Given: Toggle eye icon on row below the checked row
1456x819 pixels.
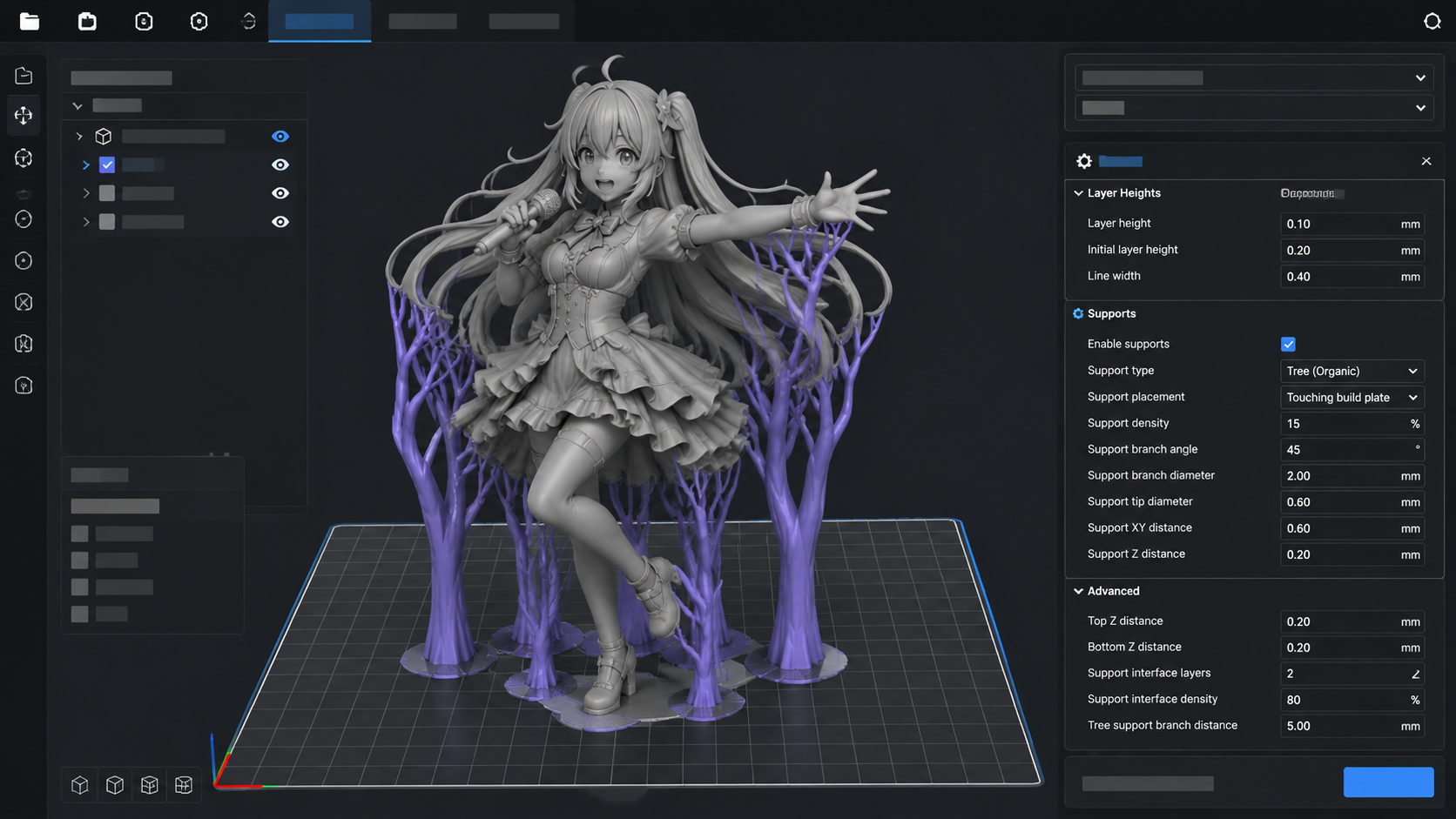Looking at the screenshot, I should click(280, 193).
